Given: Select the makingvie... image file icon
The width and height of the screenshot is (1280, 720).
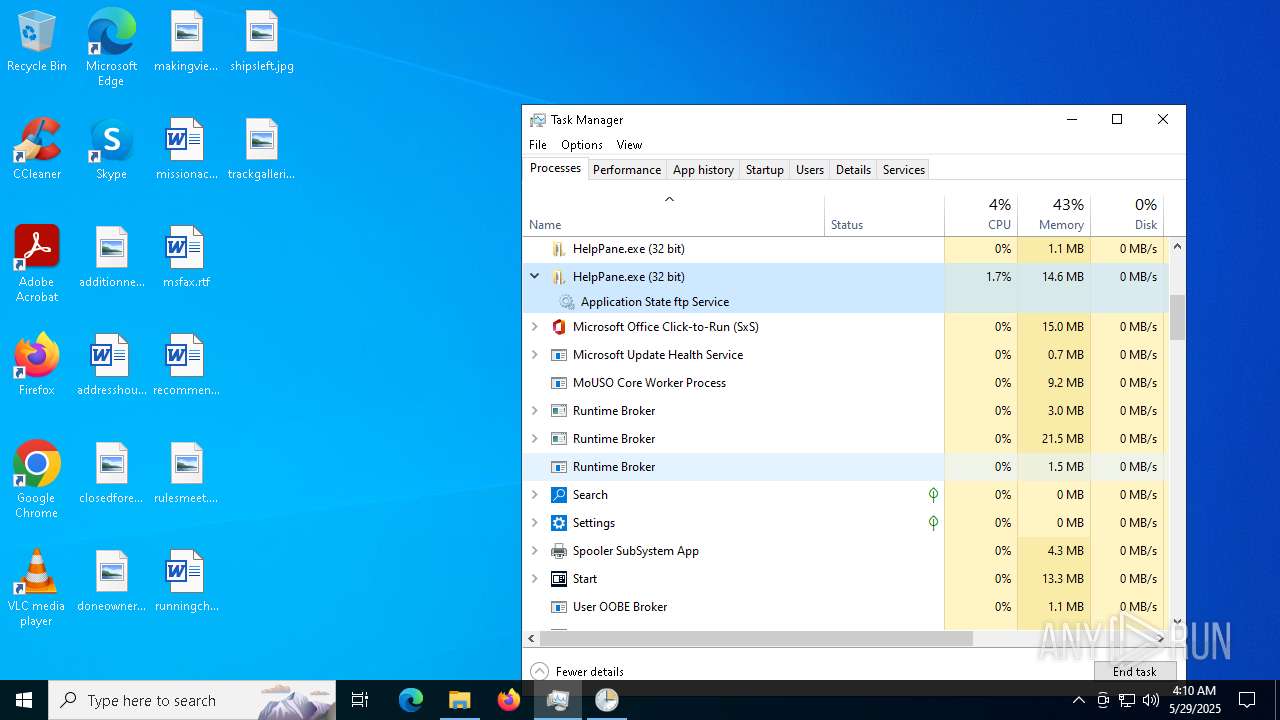Looking at the screenshot, I should tap(186, 42).
